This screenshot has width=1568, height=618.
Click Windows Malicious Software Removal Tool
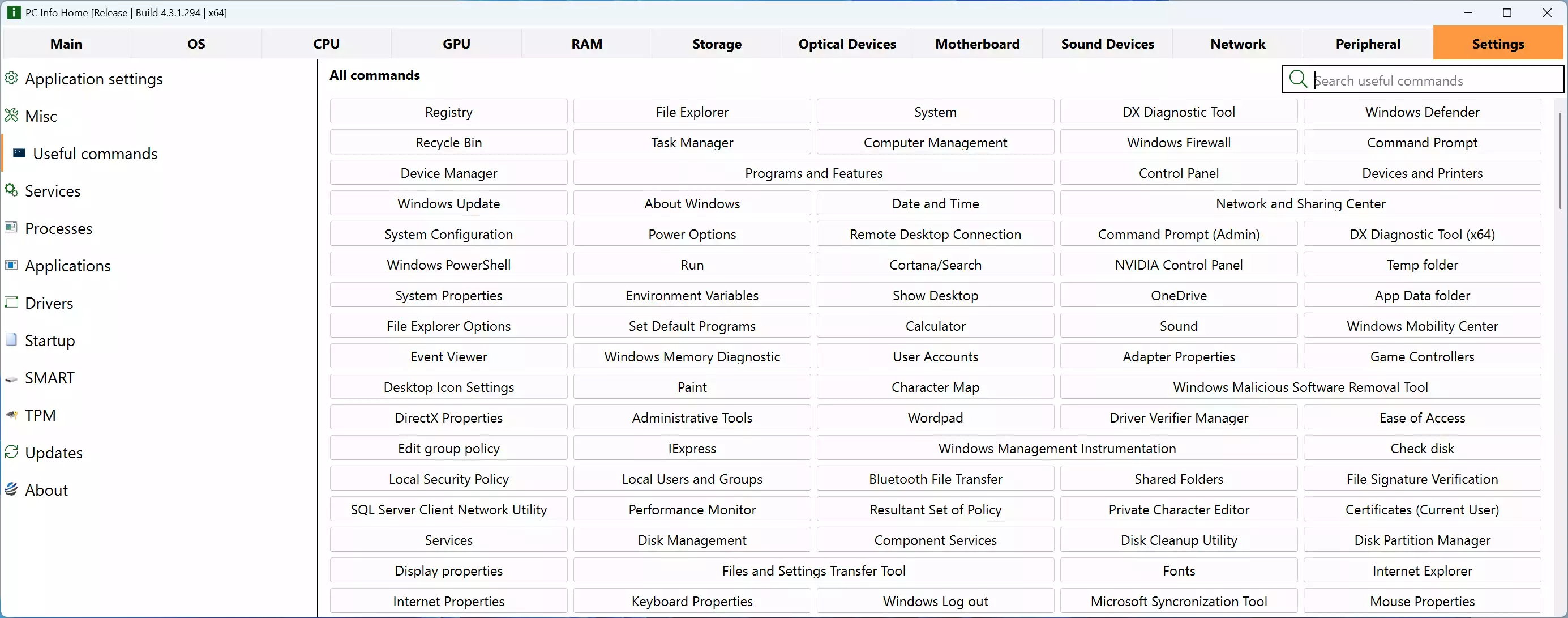click(x=1301, y=387)
